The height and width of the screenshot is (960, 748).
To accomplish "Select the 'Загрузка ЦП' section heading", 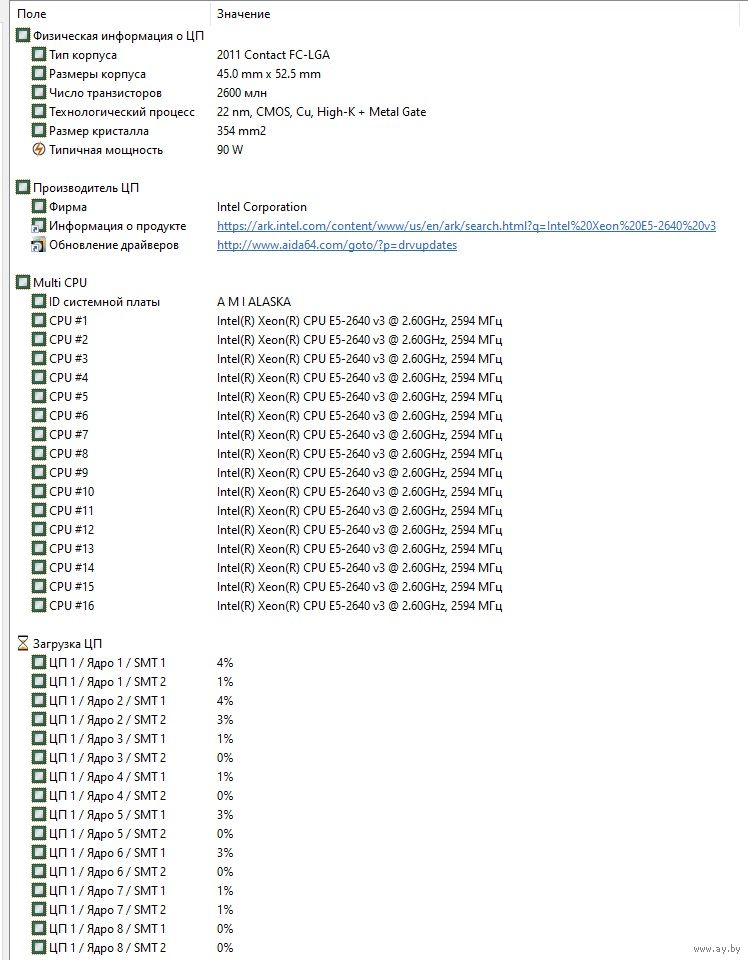I will point(67,643).
